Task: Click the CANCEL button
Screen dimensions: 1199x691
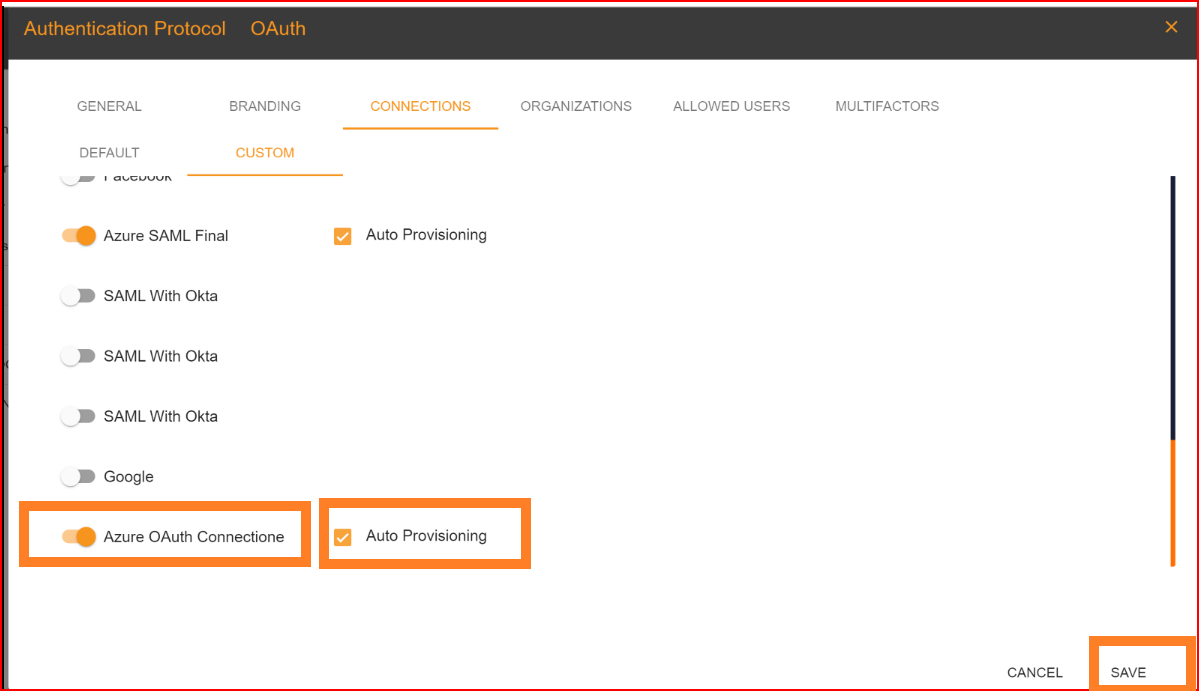Action: [x=1034, y=672]
